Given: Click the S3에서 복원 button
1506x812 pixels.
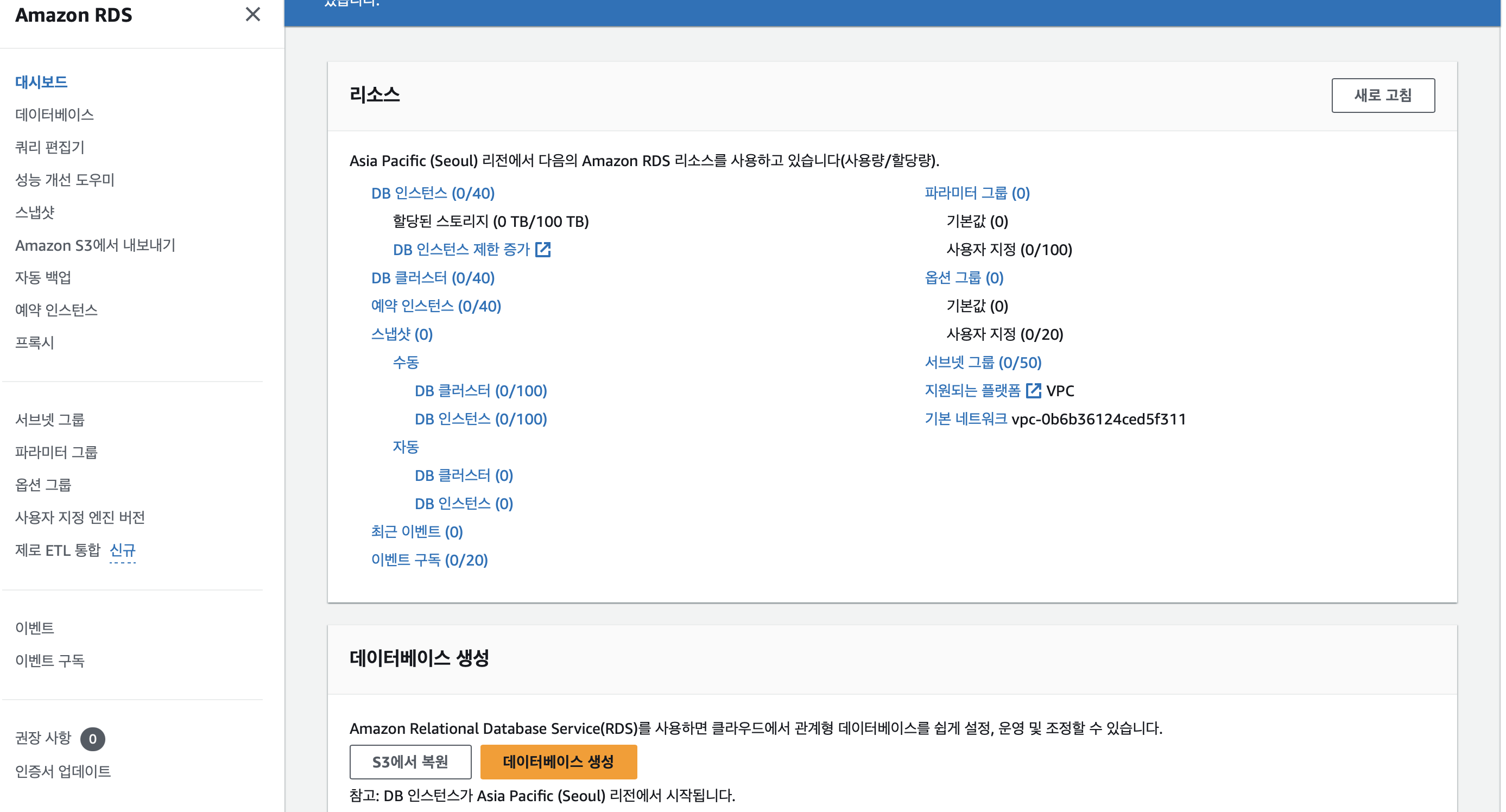Looking at the screenshot, I should pyautogui.click(x=410, y=762).
